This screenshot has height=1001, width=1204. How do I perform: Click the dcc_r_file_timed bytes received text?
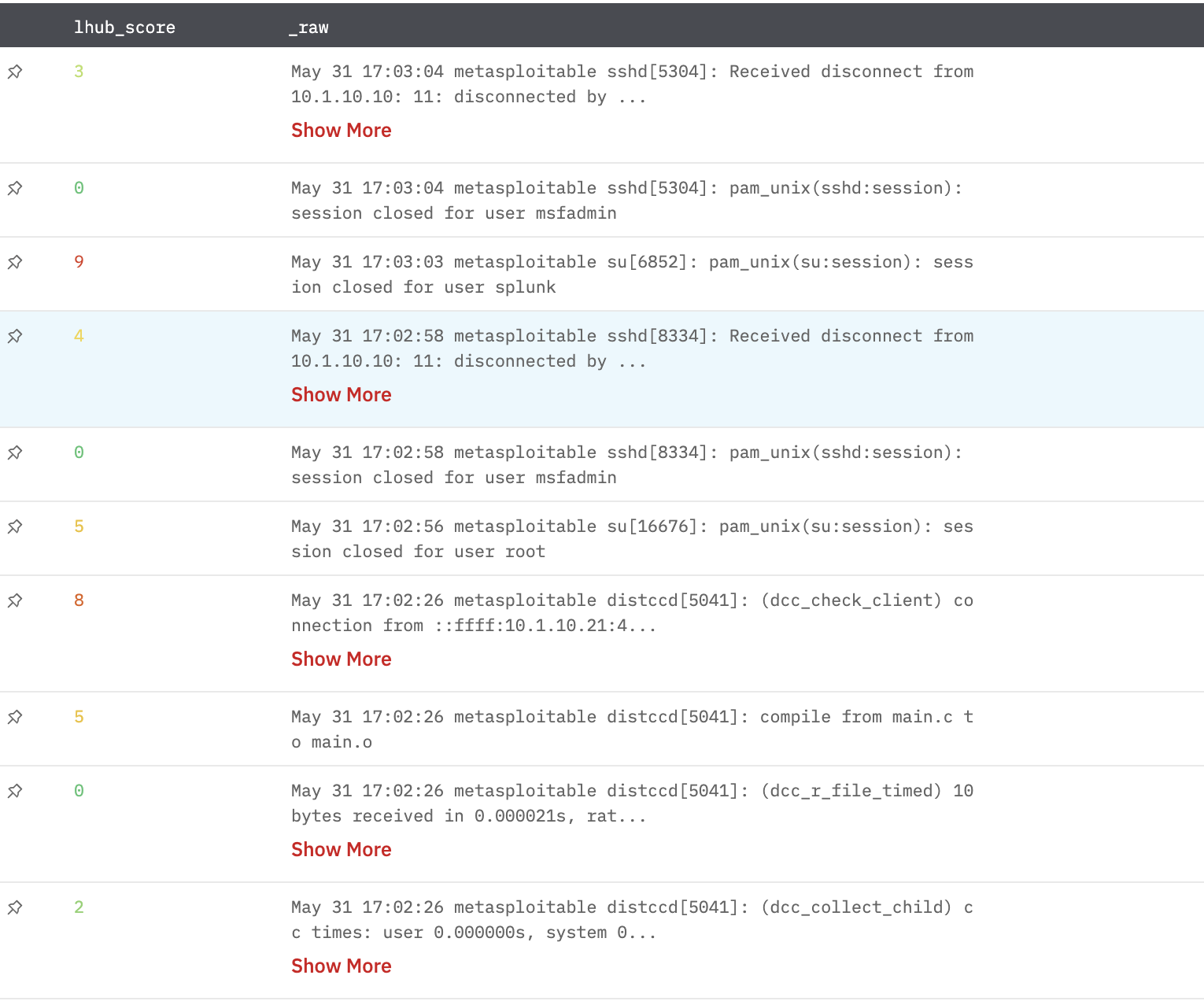[632, 803]
